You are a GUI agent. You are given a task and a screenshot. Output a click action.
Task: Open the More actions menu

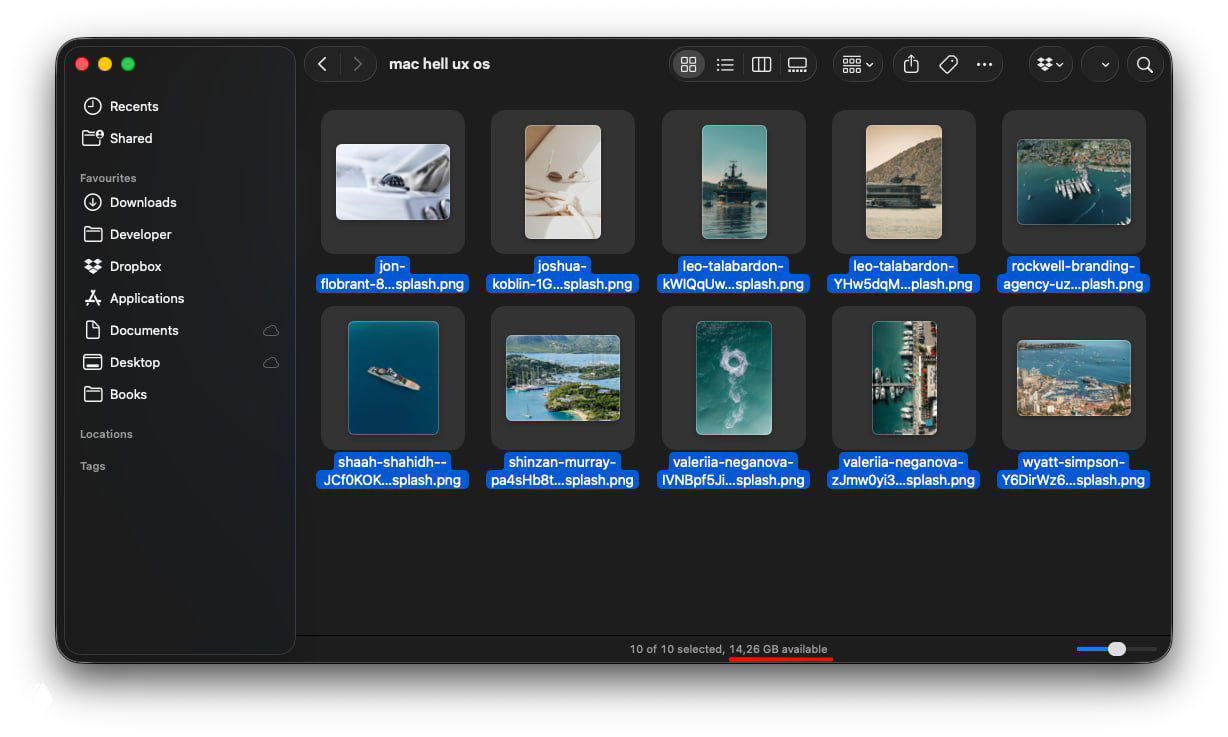[x=985, y=64]
